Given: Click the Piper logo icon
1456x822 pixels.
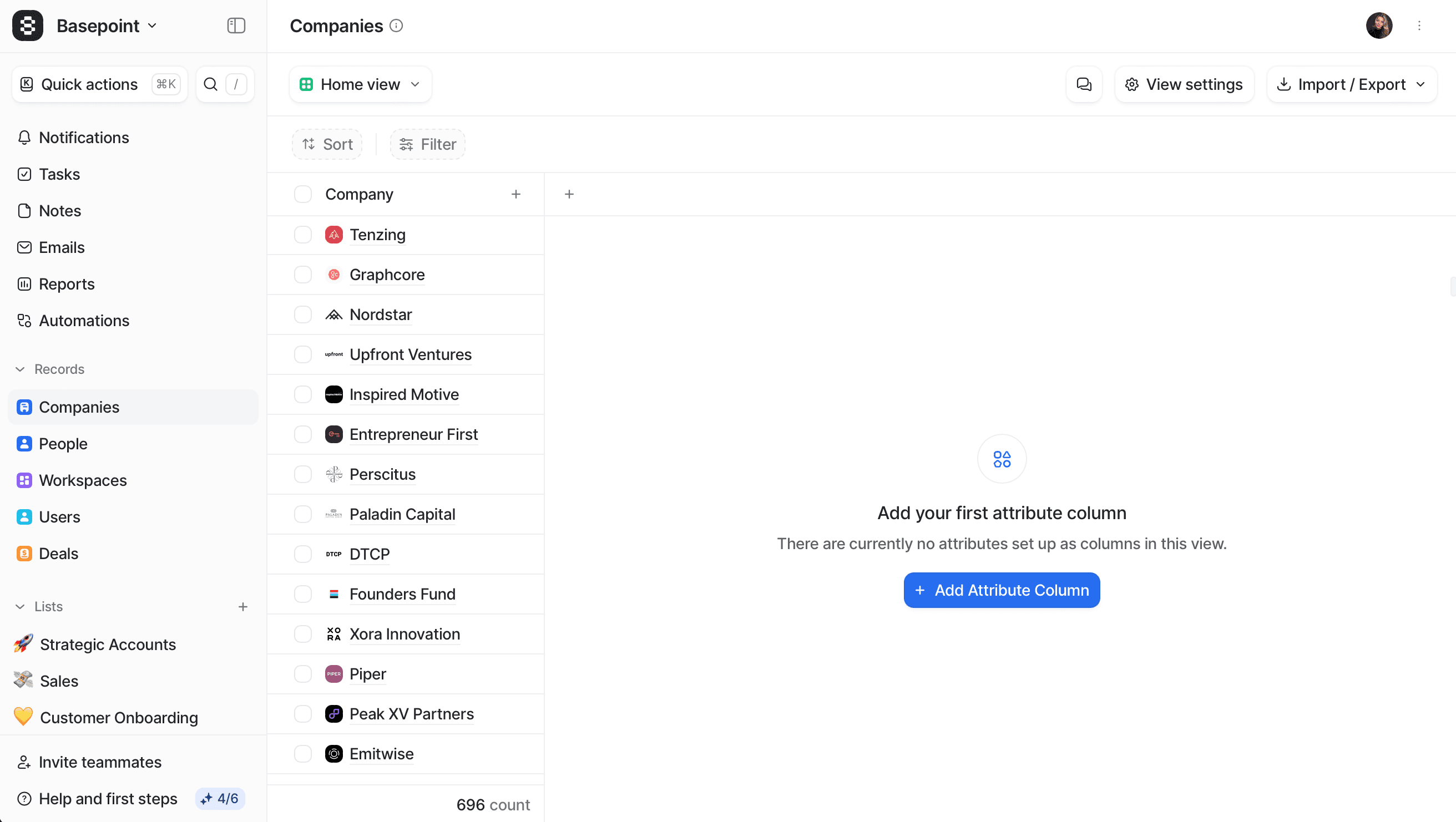Looking at the screenshot, I should tap(334, 674).
